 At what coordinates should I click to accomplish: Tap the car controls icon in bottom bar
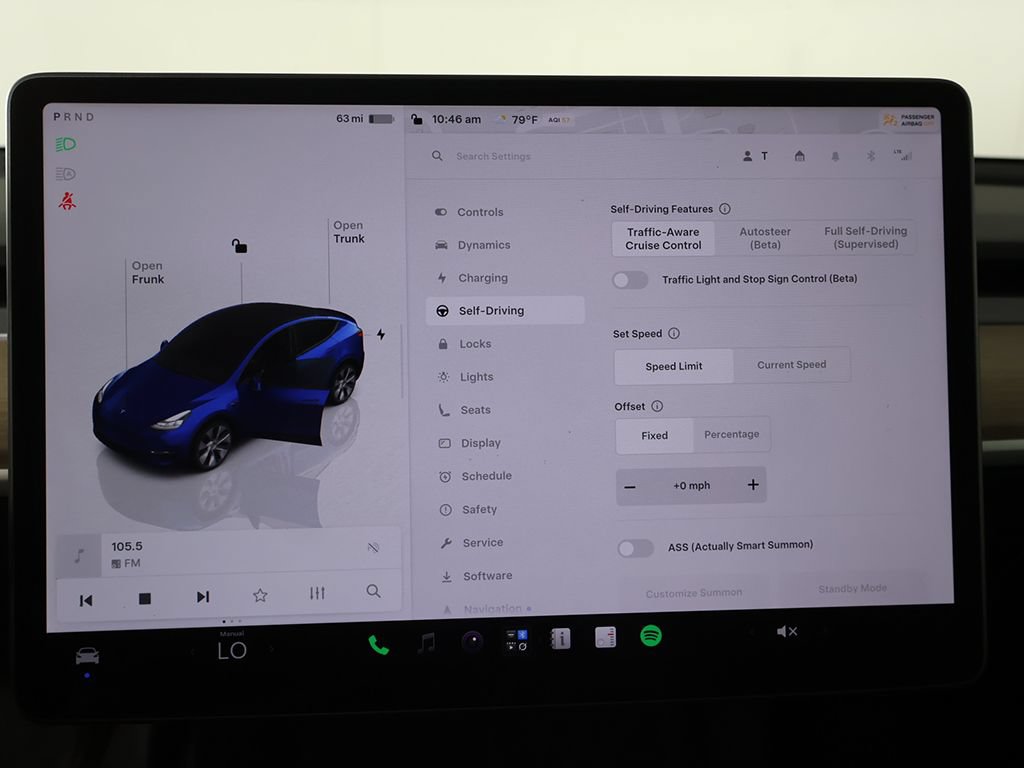coord(88,655)
